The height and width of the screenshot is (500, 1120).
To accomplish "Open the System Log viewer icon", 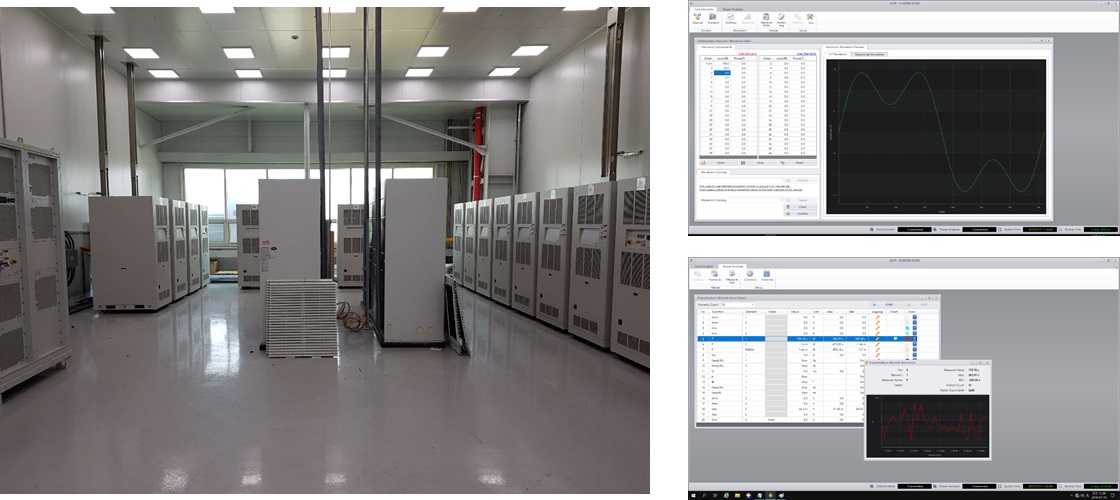I will [x=780, y=18].
